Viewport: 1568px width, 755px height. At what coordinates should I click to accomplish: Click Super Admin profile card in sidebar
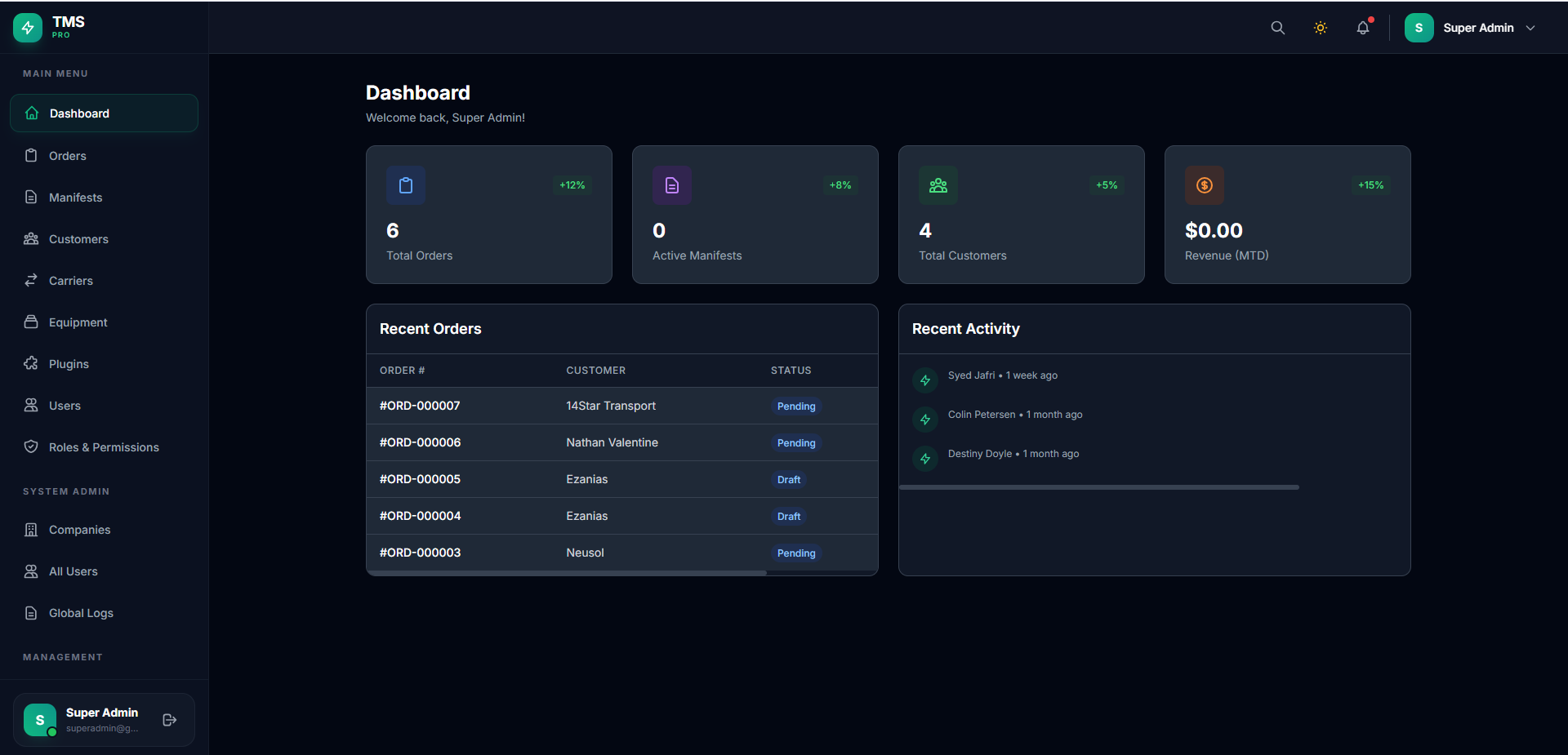click(104, 720)
